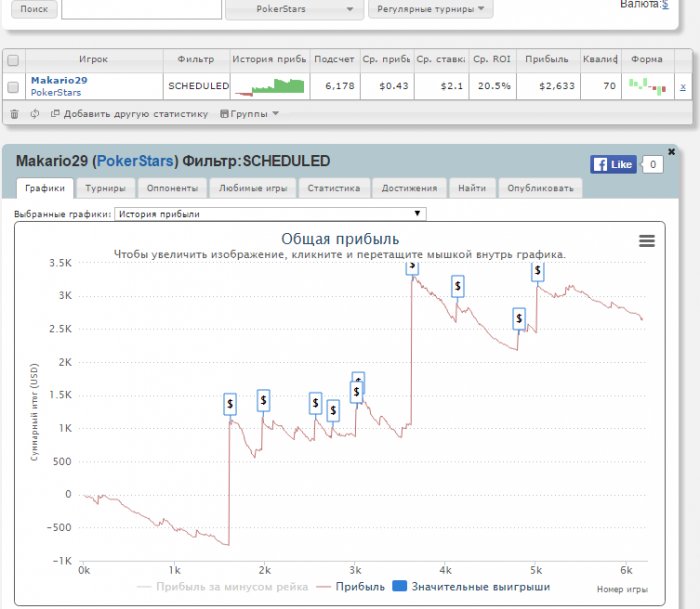This screenshot has width=700, height=609.
Task: Open PokerStars link in panel title
Action: point(135,161)
